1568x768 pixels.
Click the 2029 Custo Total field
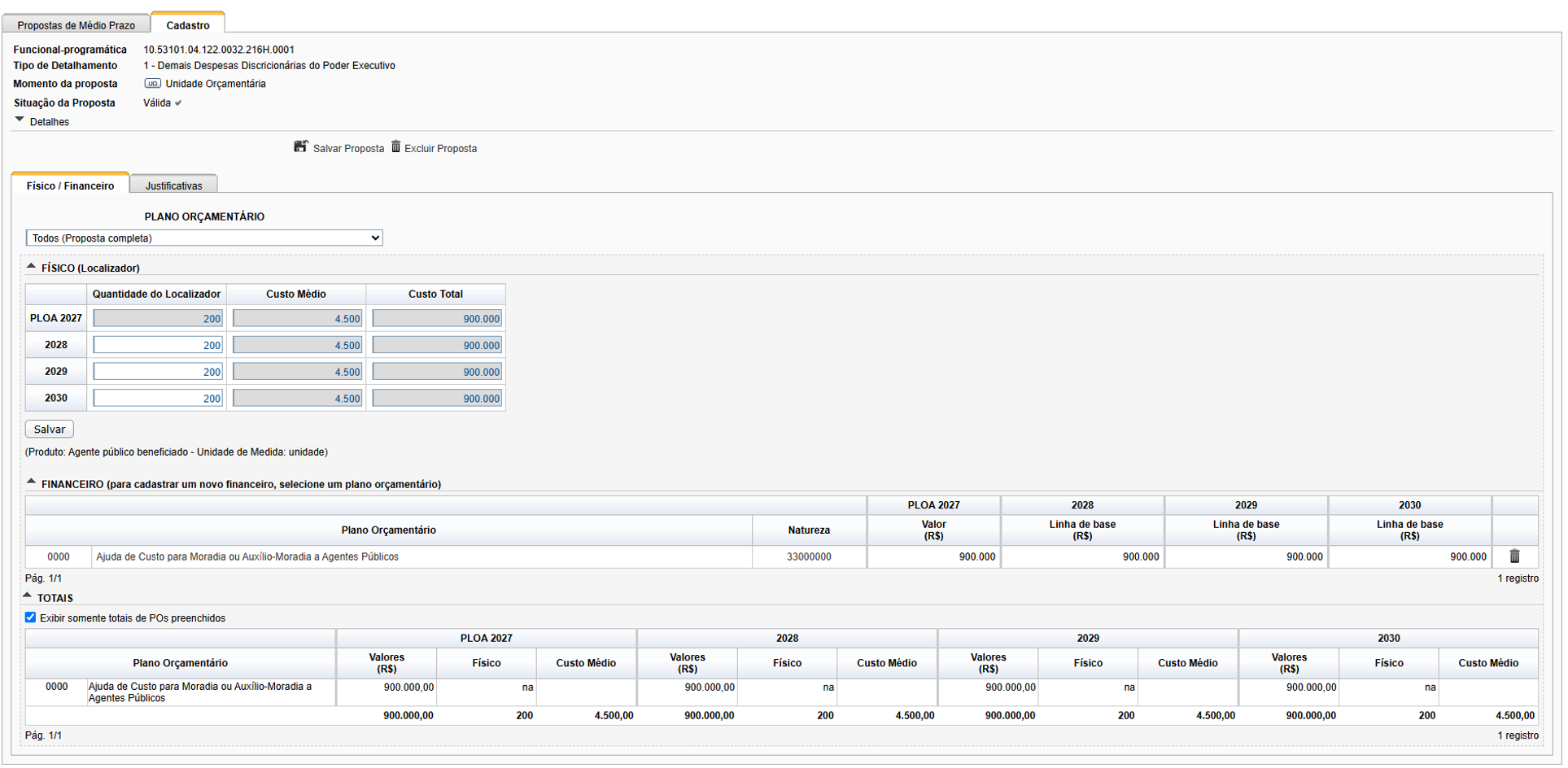(x=437, y=372)
